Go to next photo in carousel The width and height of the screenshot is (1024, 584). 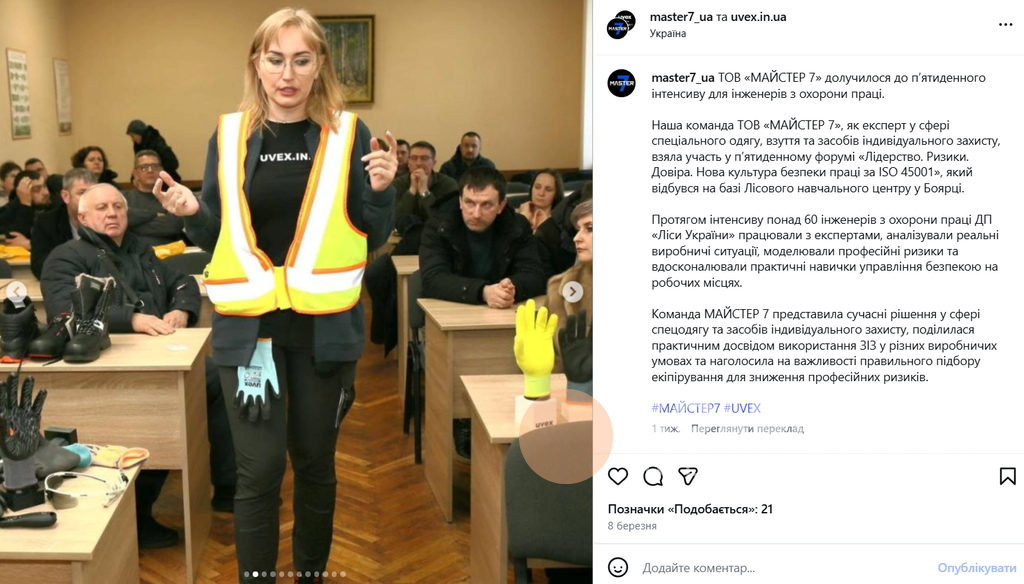pyautogui.click(x=572, y=291)
